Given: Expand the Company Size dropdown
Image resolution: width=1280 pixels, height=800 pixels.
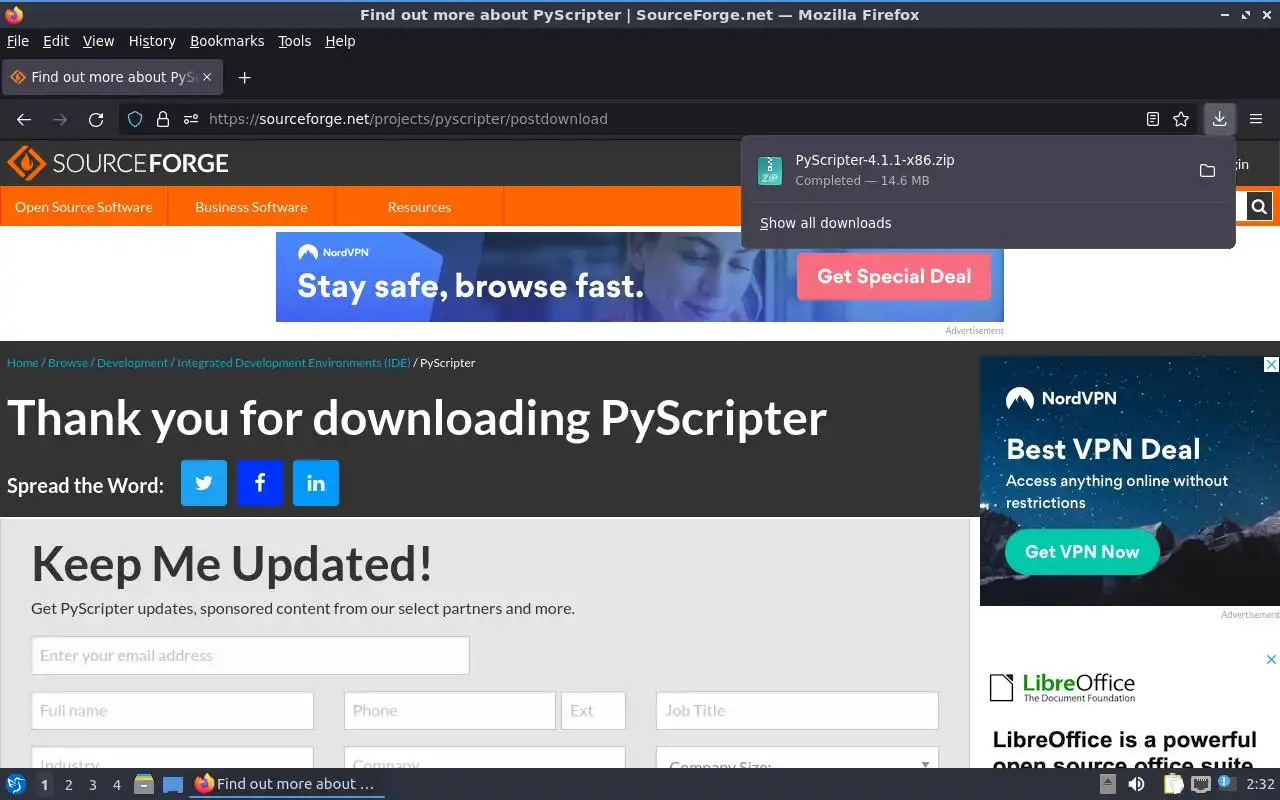Looking at the screenshot, I should tap(797, 758).
